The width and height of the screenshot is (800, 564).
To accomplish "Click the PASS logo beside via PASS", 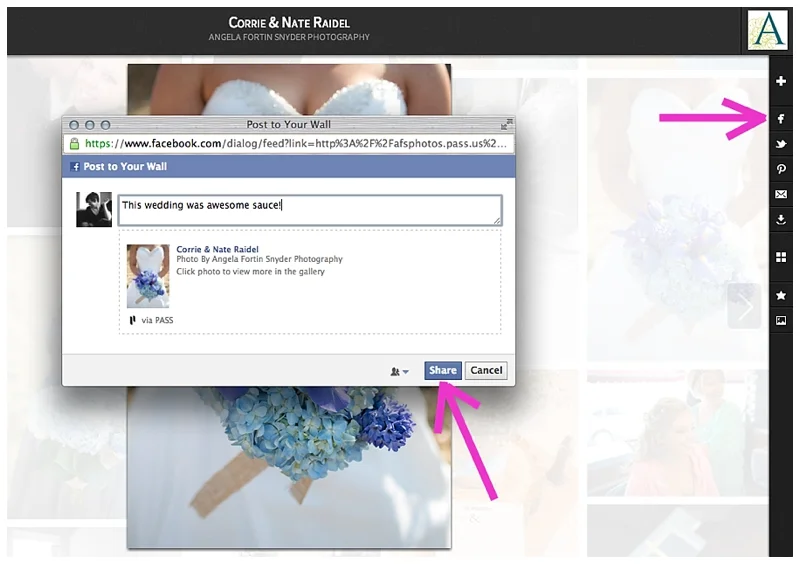I will point(133,320).
